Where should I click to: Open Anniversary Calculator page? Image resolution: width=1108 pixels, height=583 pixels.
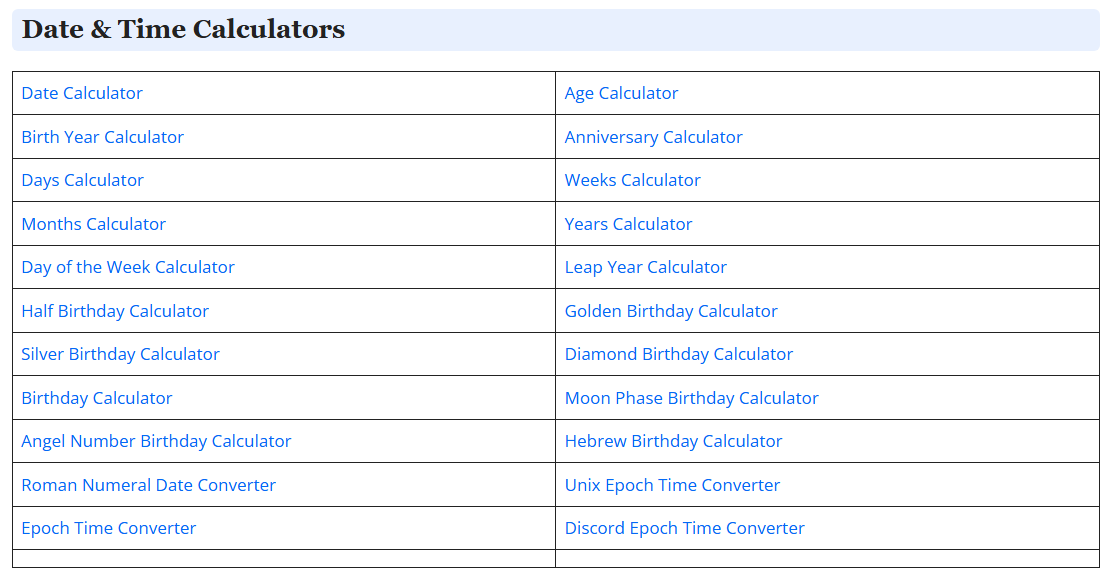click(654, 137)
